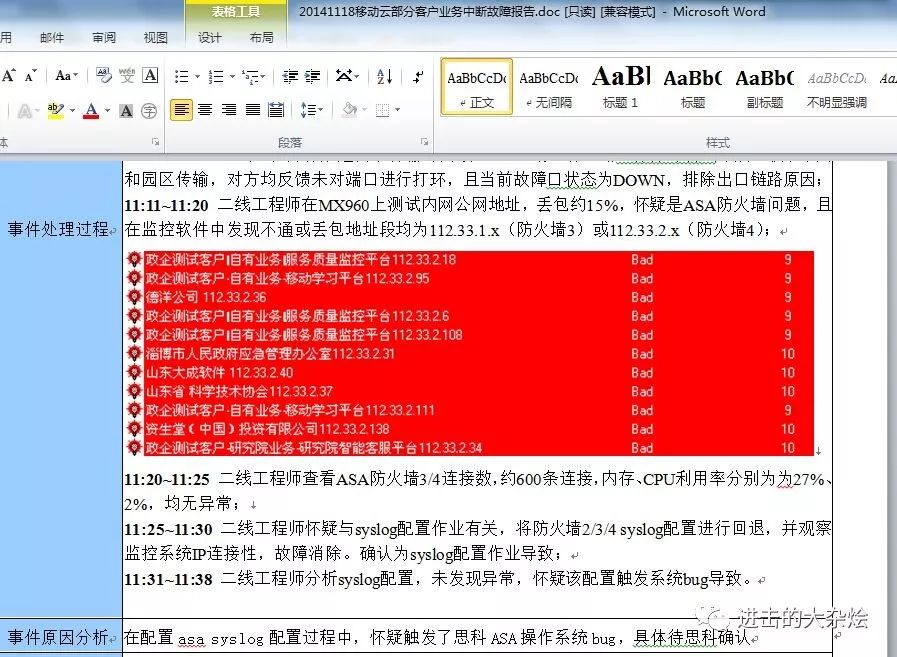Open the Bullets dropdown arrow
Screen dimensions: 897x657
point(197,76)
